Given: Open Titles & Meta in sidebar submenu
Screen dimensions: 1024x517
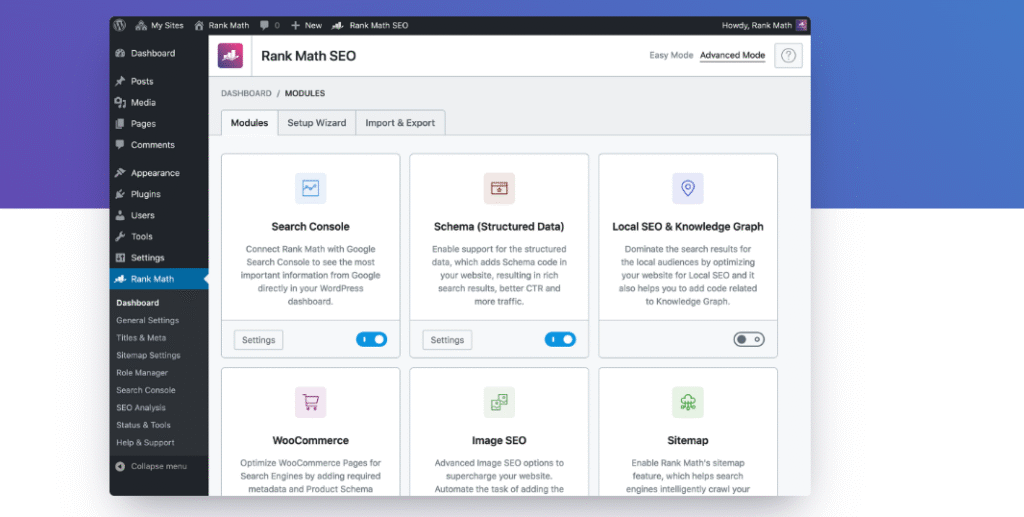Looking at the screenshot, I should pos(141,338).
